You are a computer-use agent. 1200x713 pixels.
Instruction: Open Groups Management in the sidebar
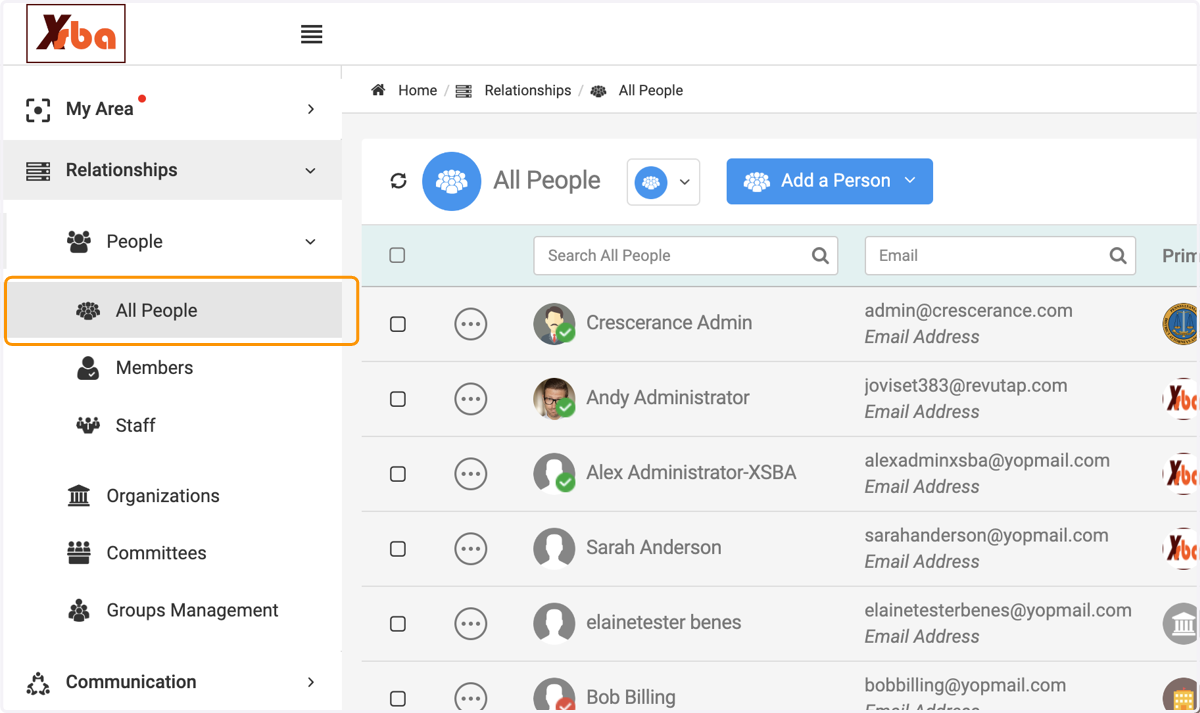192,611
